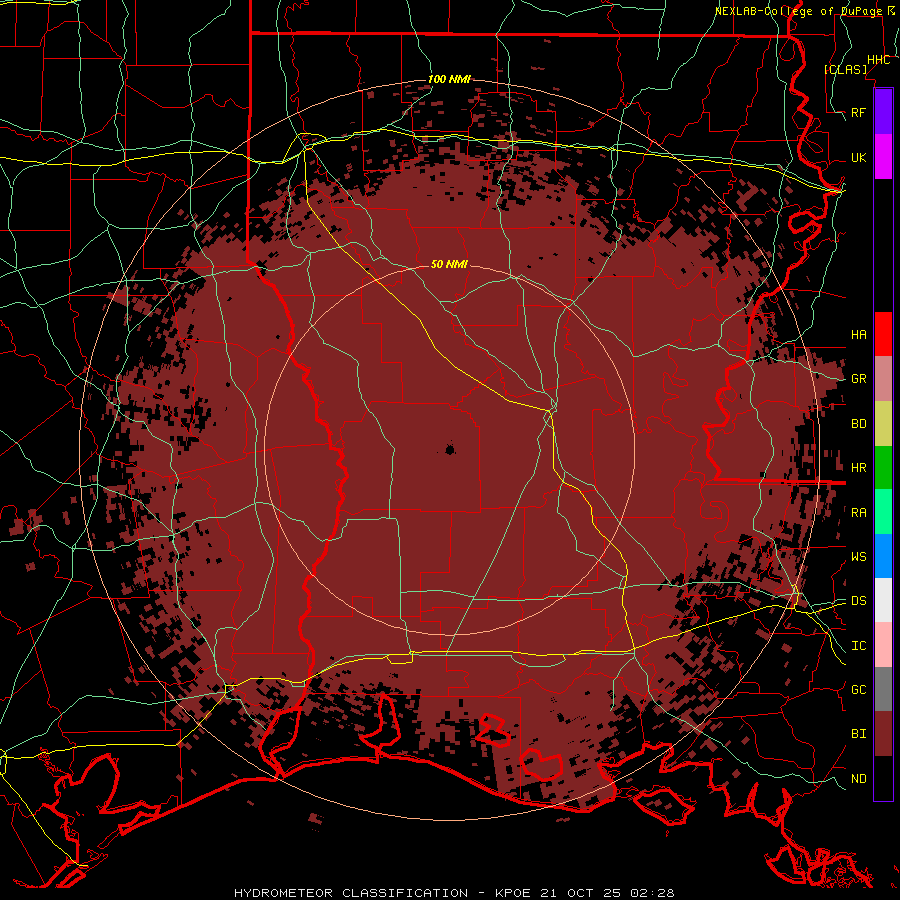Image resolution: width=900 pixels, height=900 pixels.
Task: Click the brown BI legend swatch
Action: point(883,734)
